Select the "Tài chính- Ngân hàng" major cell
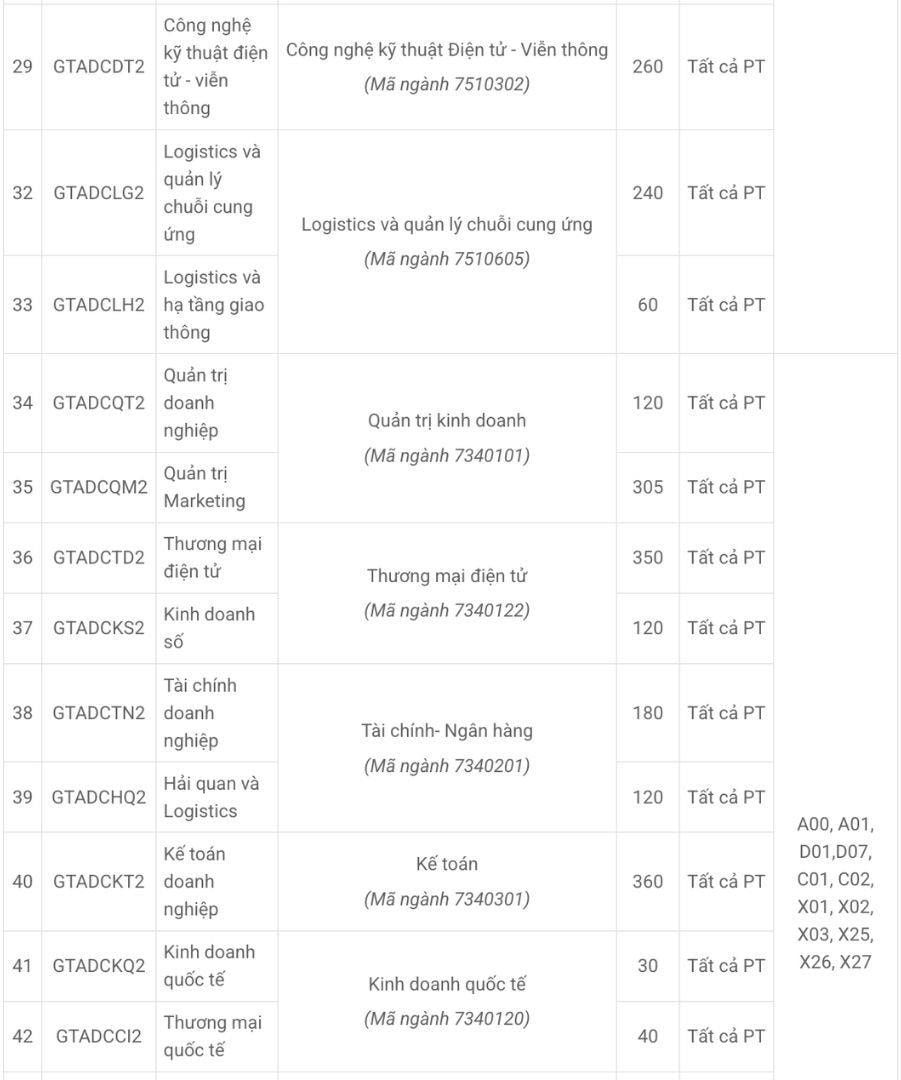The width and height of the screenshot is (901, 1080). [x=446, y=748]
